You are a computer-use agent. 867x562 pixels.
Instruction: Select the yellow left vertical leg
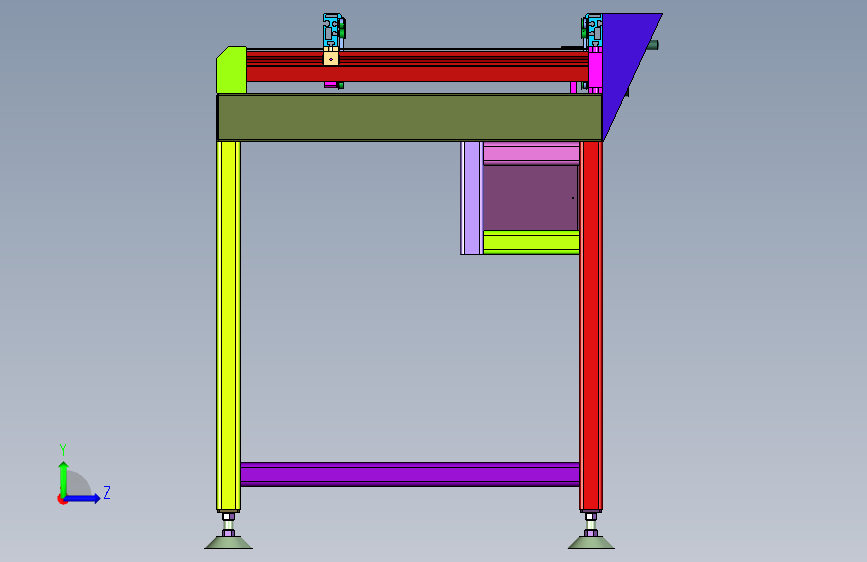pyautogui.click(x=228, y=326)
